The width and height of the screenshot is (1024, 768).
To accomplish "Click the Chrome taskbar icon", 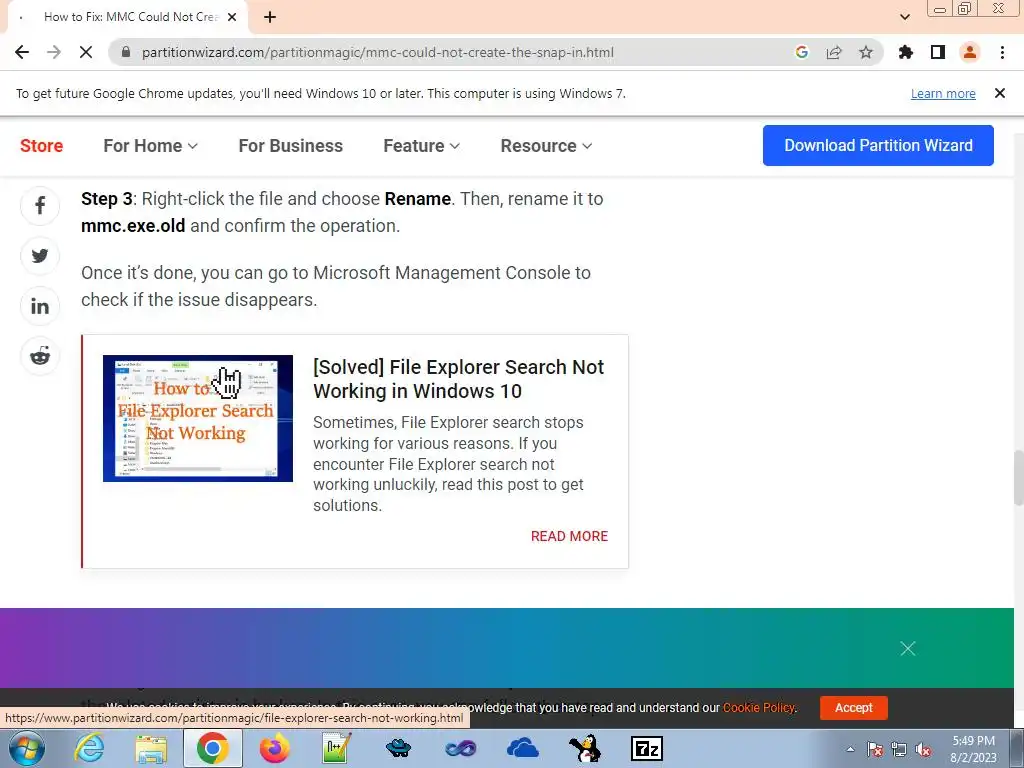I will pyautogui.click(x=212, y=748).
